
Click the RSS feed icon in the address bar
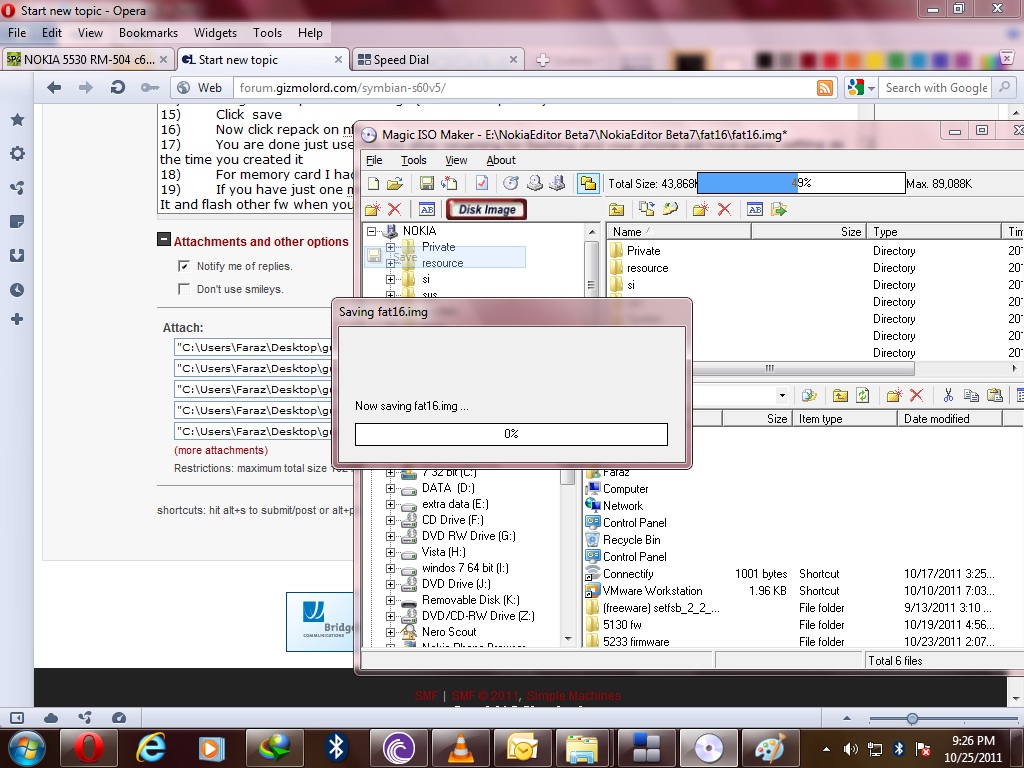825,88
